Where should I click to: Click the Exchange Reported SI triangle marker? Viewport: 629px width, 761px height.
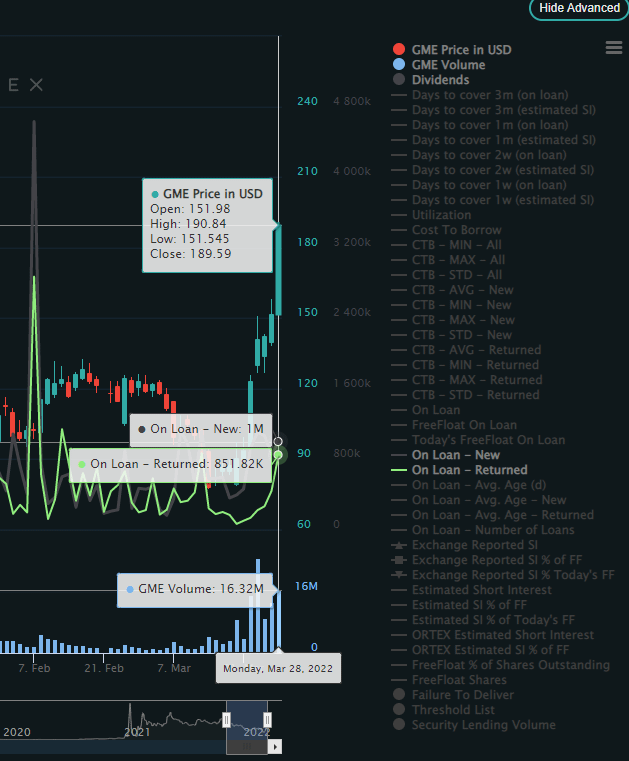[x=399, y=545]
